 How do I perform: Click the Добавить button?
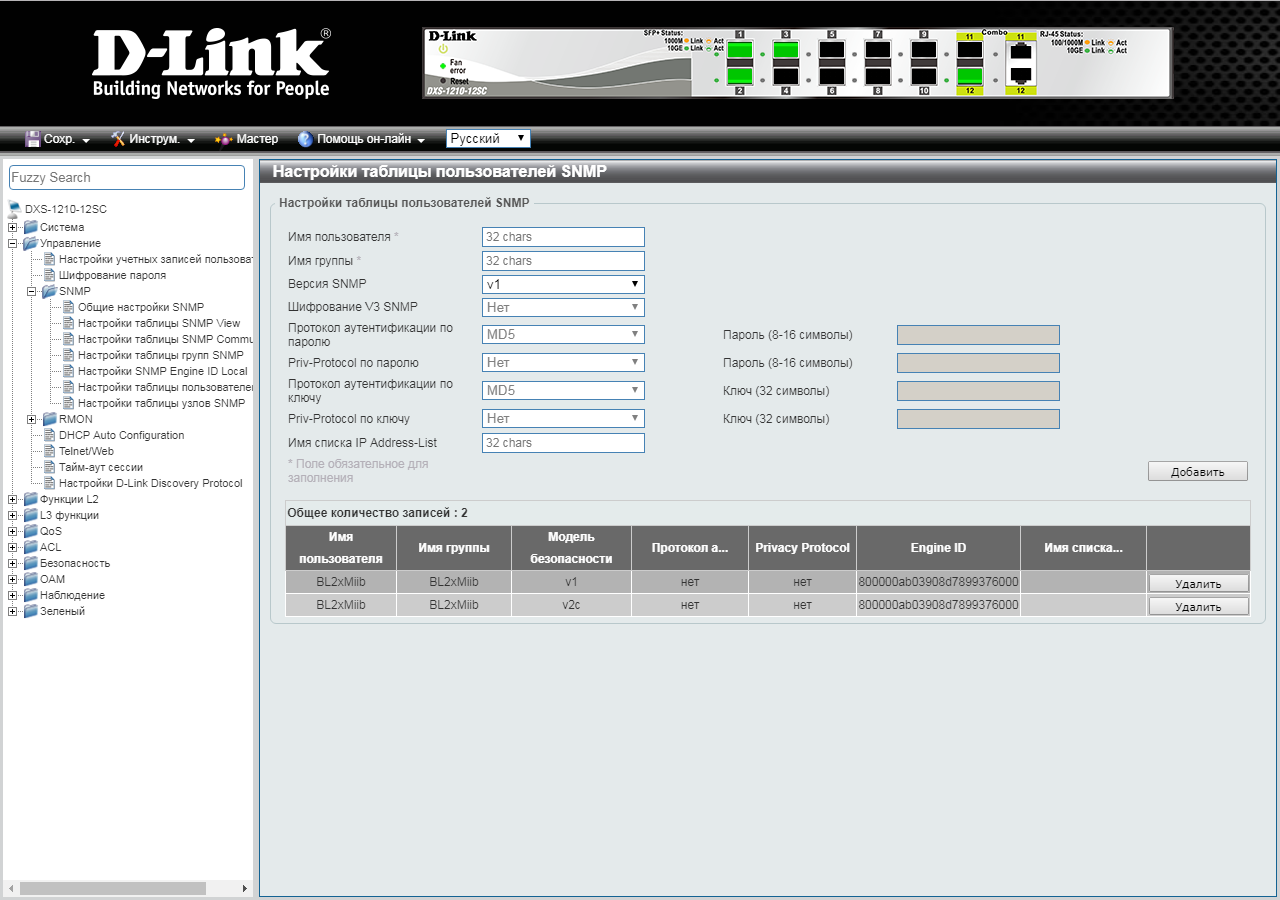(x=1198, y=471)
